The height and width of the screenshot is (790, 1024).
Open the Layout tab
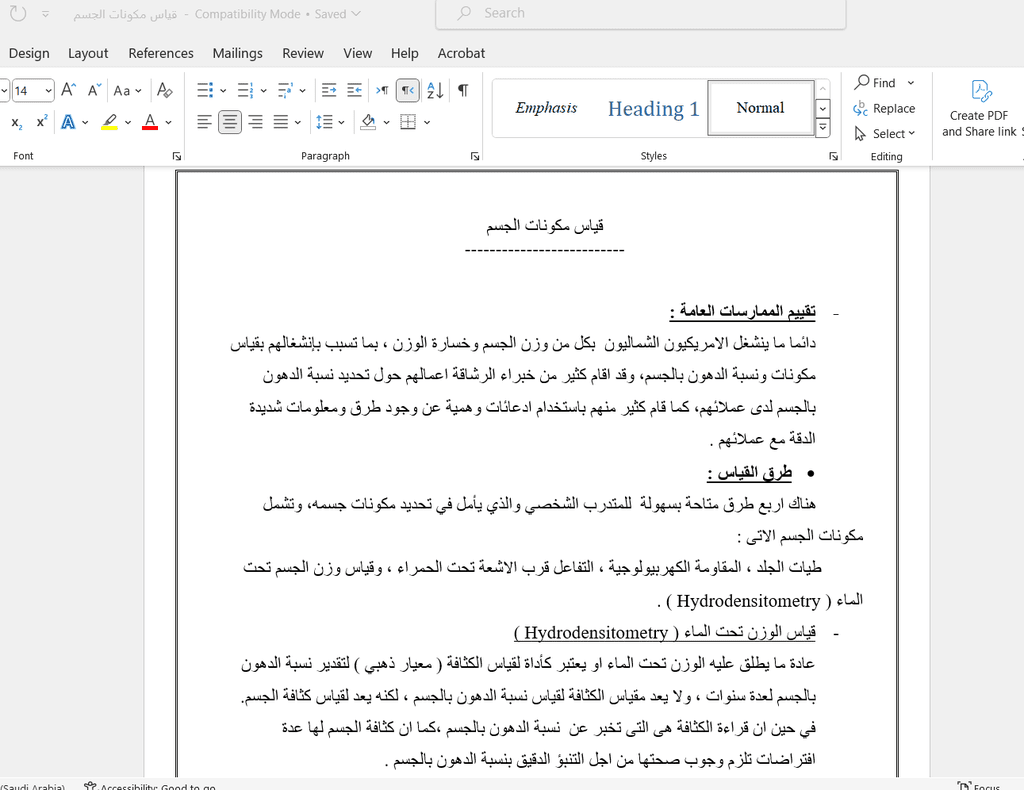pos(88,54)
